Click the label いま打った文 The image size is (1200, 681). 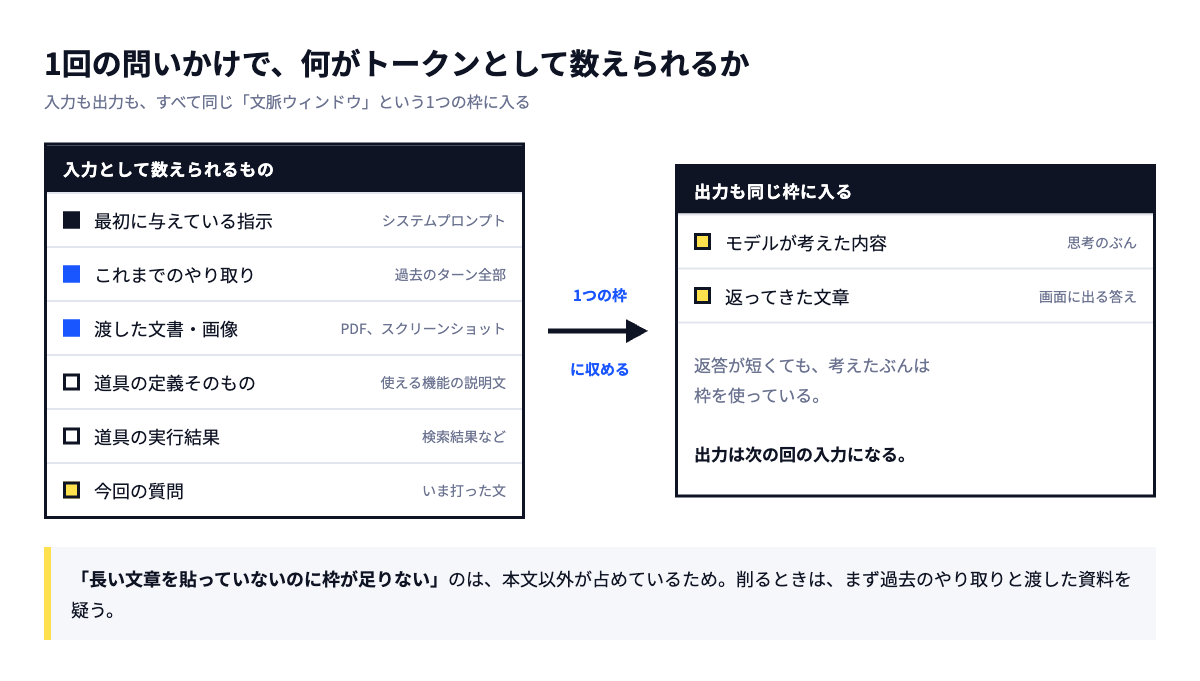tap(464, 491)
